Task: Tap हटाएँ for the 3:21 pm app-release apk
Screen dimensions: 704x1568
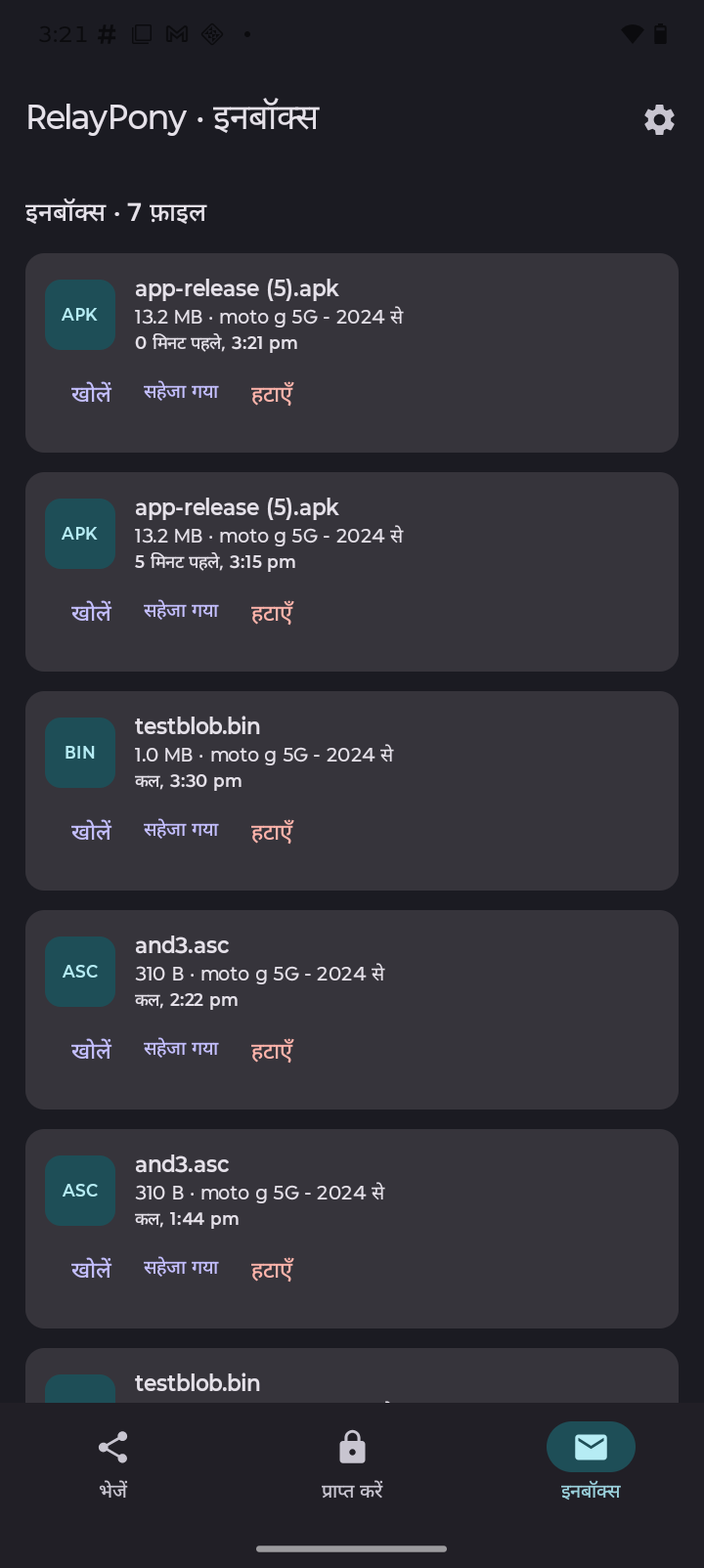Action: pyautogui.click(x=272, y=394)
